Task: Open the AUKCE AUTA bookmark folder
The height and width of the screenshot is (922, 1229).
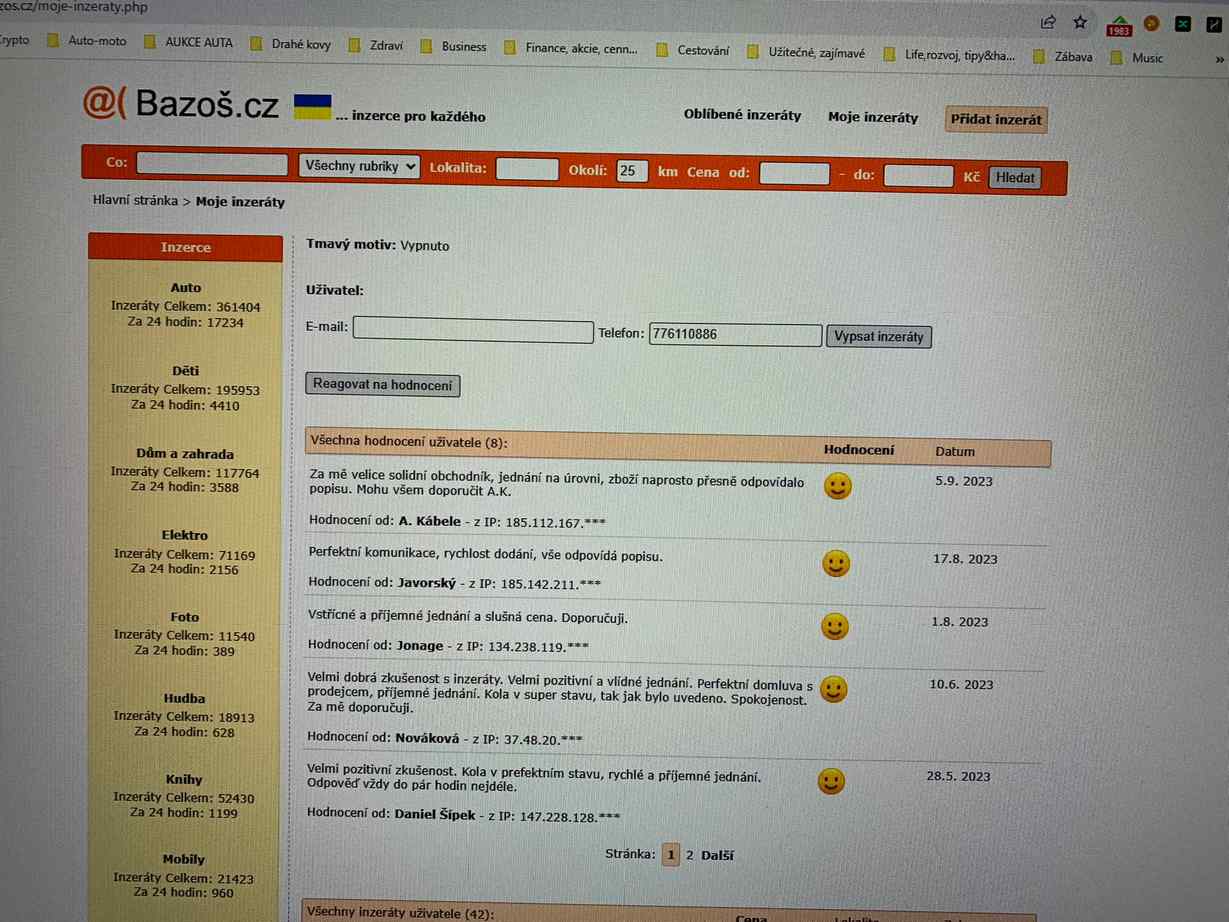Action: pyautogui.click(x=188, y=42)
